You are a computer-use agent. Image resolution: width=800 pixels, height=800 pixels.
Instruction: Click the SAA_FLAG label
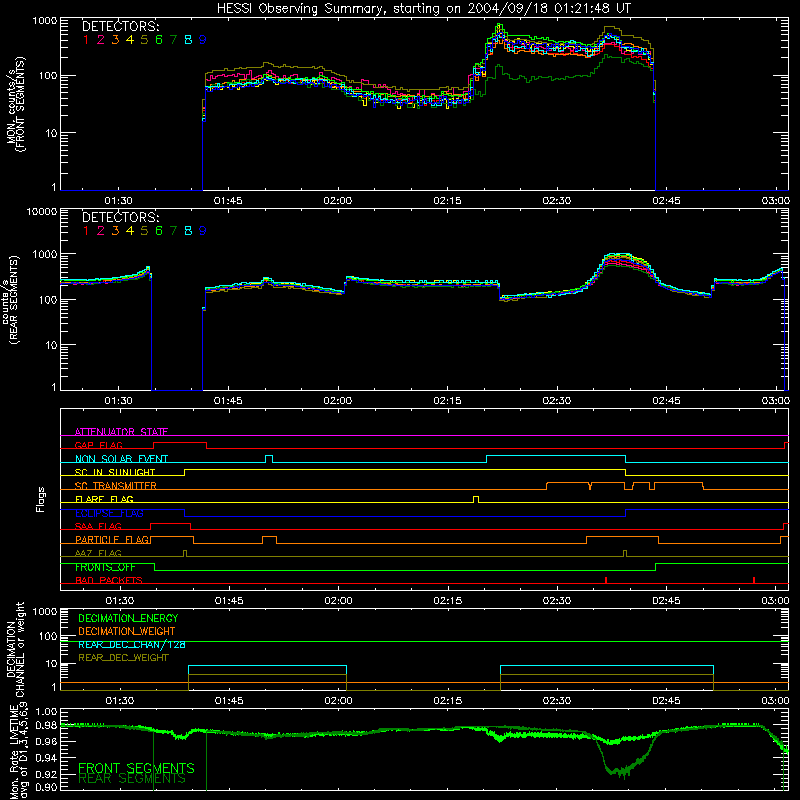coord(98,526)
